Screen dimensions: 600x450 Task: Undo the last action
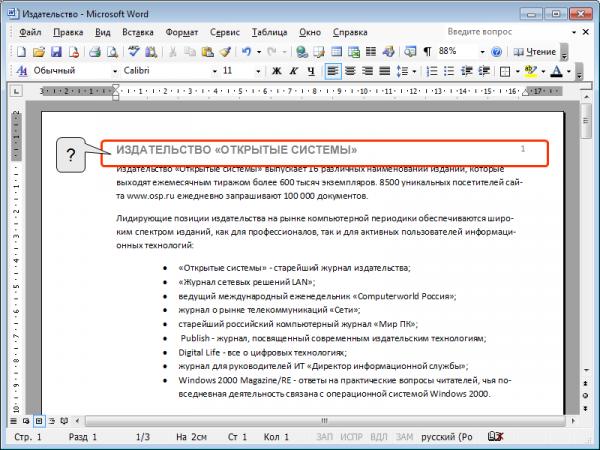246,52
